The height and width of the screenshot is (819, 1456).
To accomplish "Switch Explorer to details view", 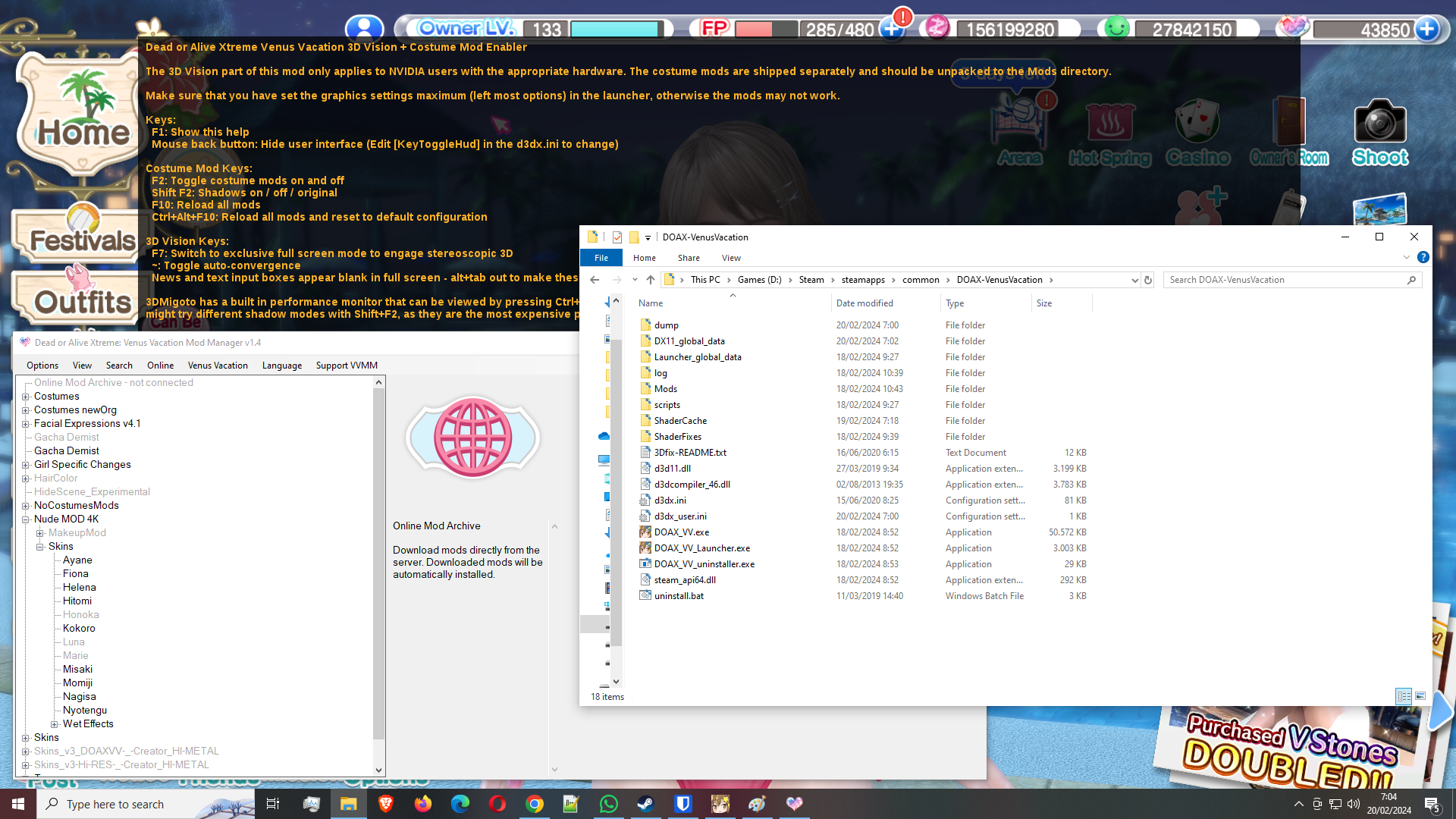I will [1404, 696].
